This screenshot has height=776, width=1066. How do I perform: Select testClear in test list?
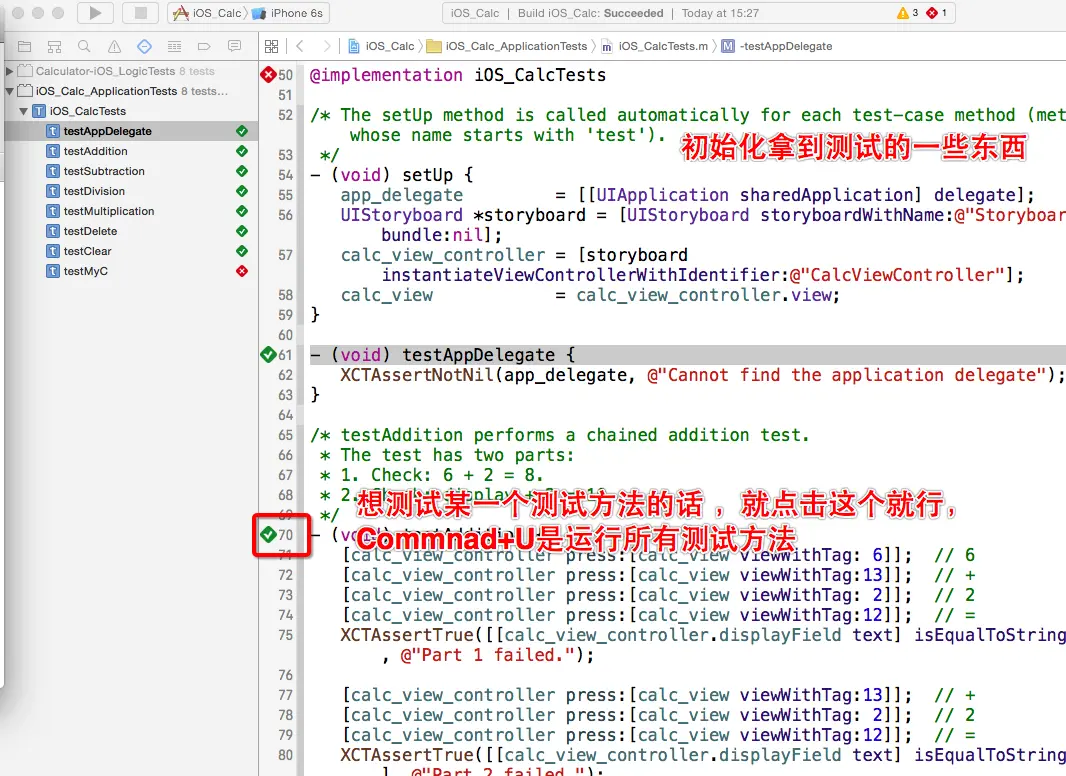pyautogui.click(x=131, y=251)
